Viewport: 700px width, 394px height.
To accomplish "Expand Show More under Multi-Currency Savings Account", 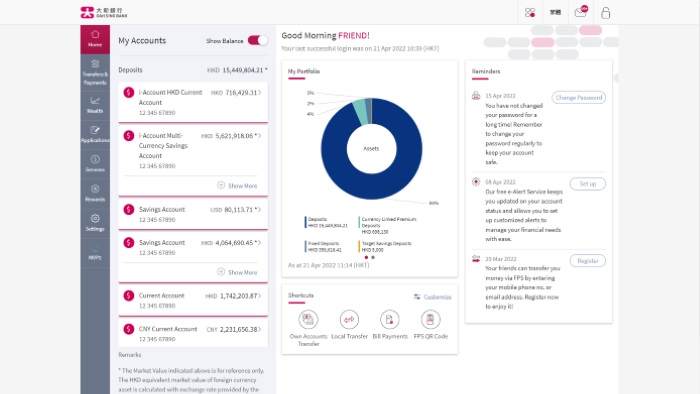I will (x=238, y=185).
